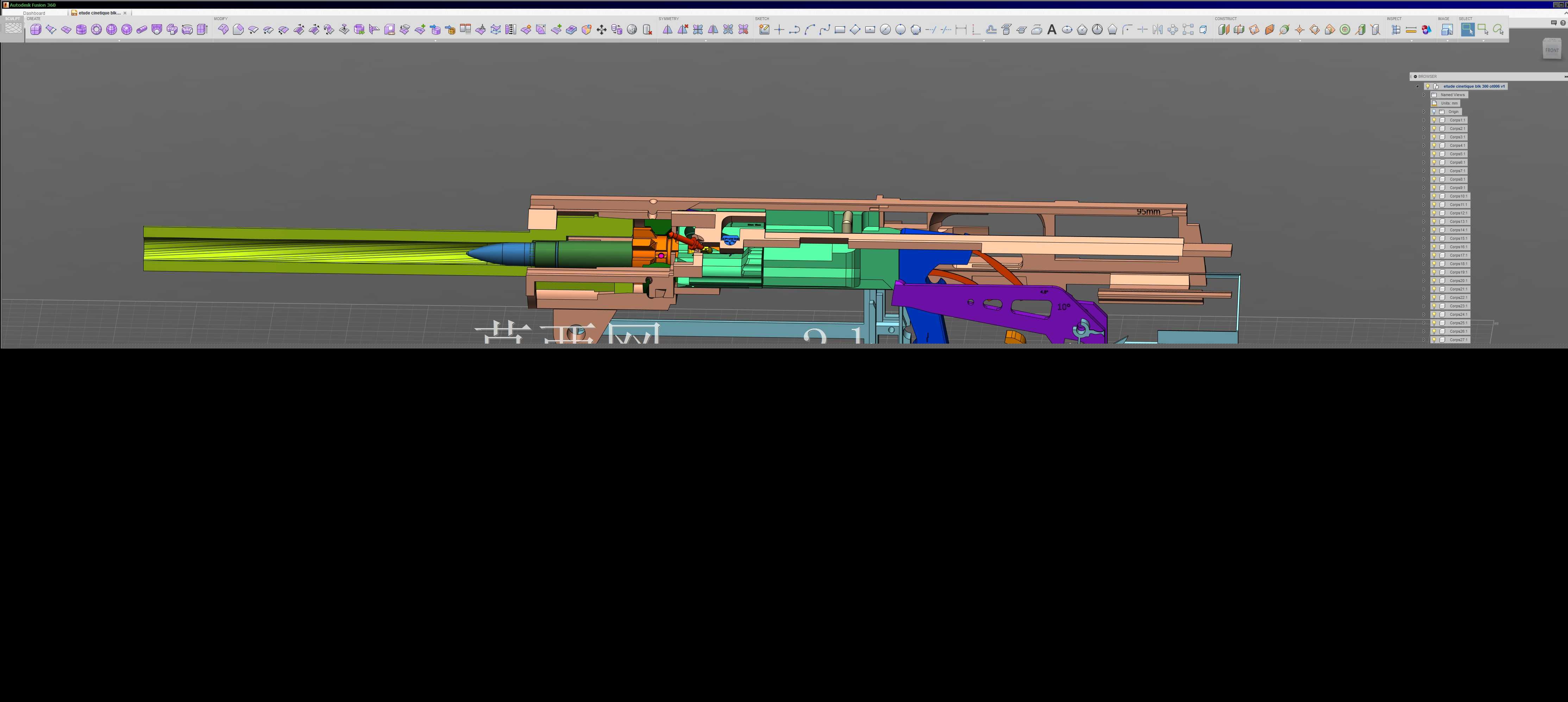This screenshot has height=702, width=1568.
Task: Select the Spline sketch tool
Action: [x=825, y=29]
